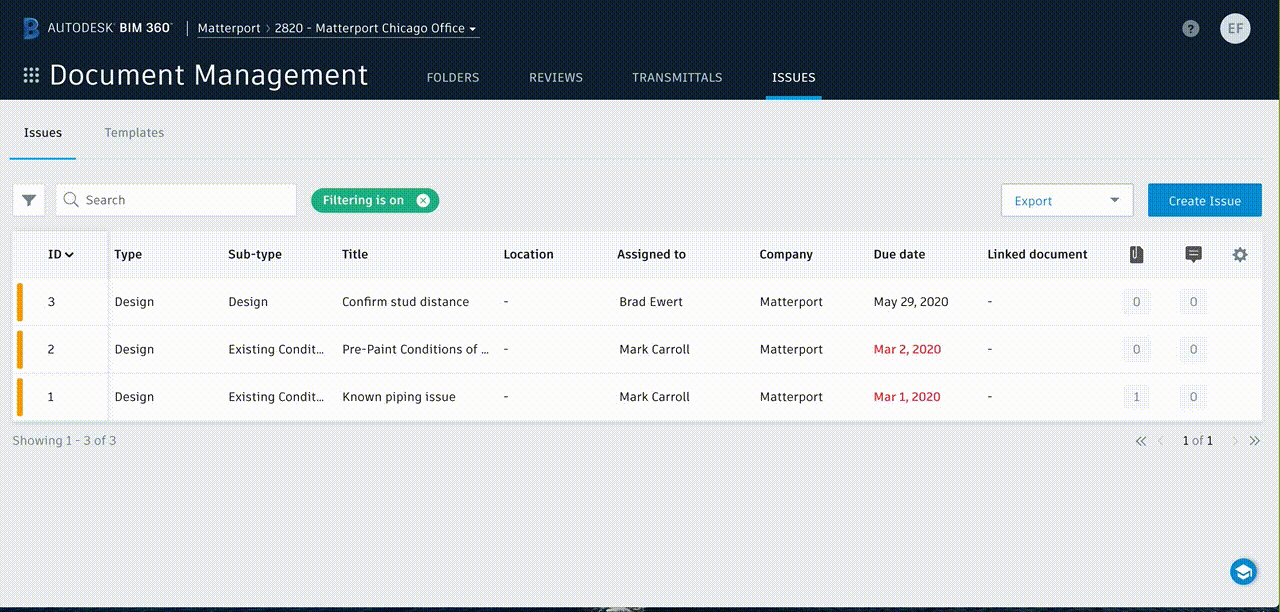1280x612 pixels.
Task: Select the Issues sub-tab
Action: (43, 133)
